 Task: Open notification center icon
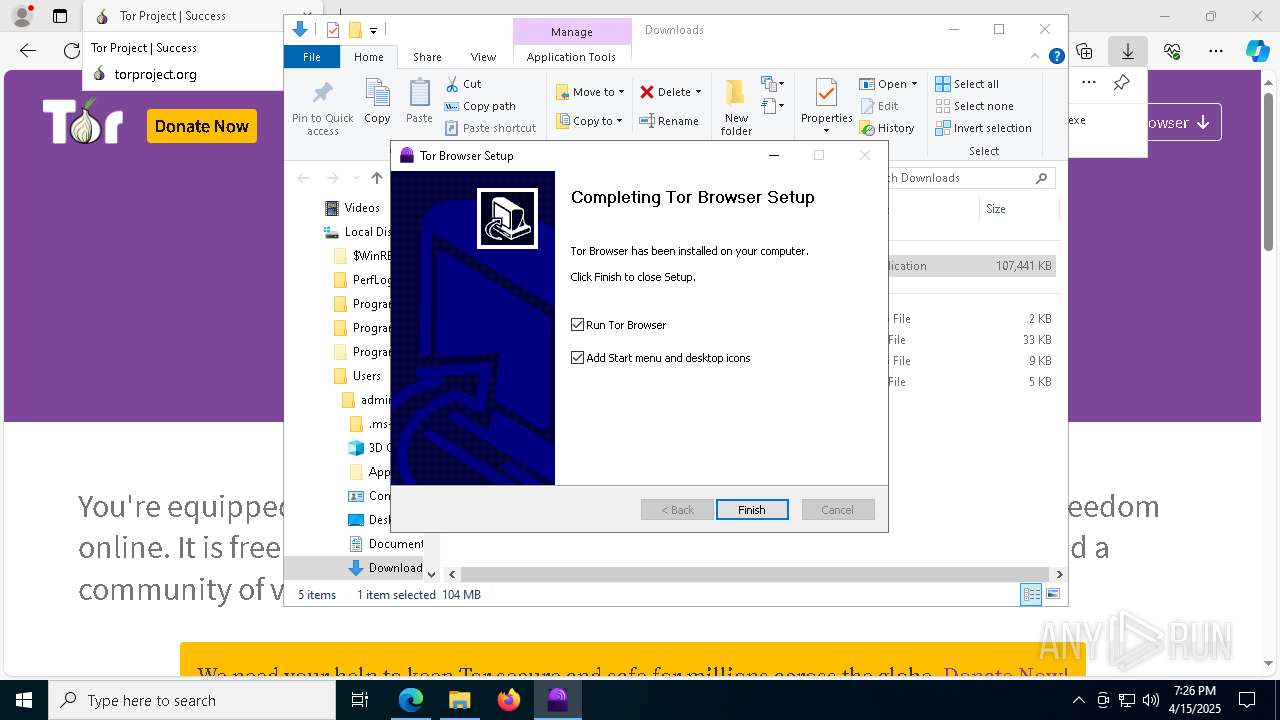coord(1247,700)
